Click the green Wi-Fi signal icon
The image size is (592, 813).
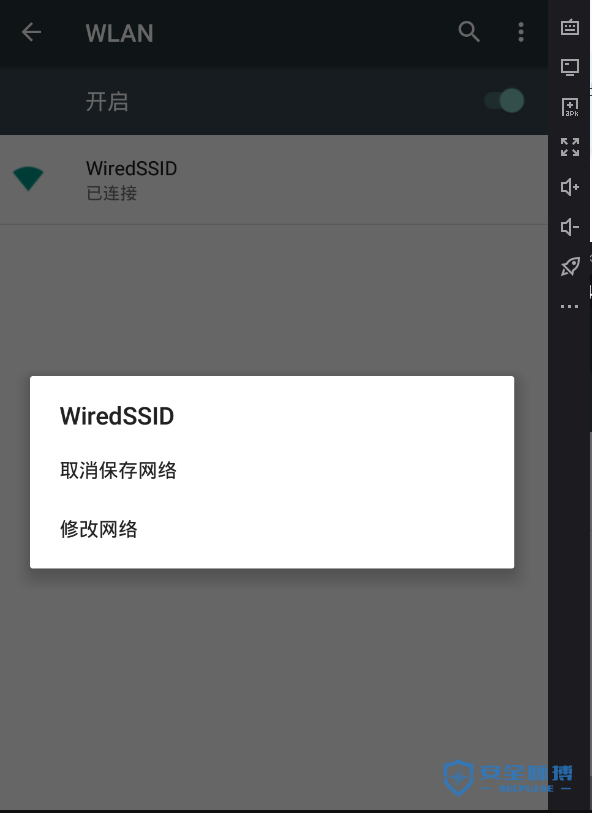tap(28, 178)
